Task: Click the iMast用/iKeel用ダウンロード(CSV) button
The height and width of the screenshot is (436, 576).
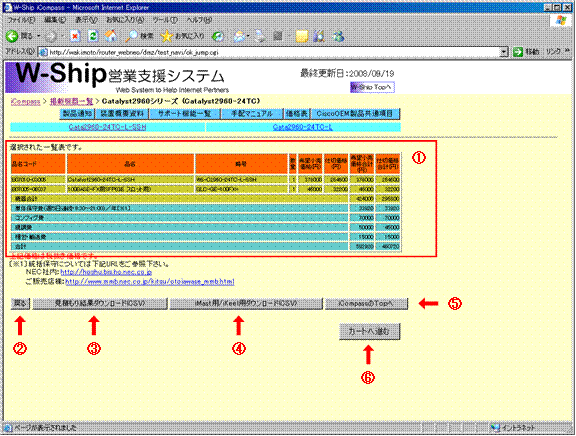Action: 246,303
